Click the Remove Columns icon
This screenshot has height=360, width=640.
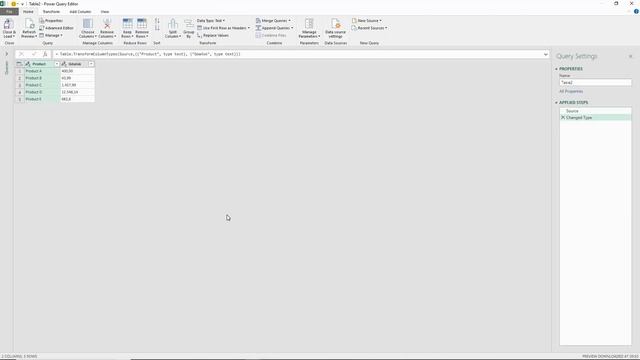click(x=107, y=24)
